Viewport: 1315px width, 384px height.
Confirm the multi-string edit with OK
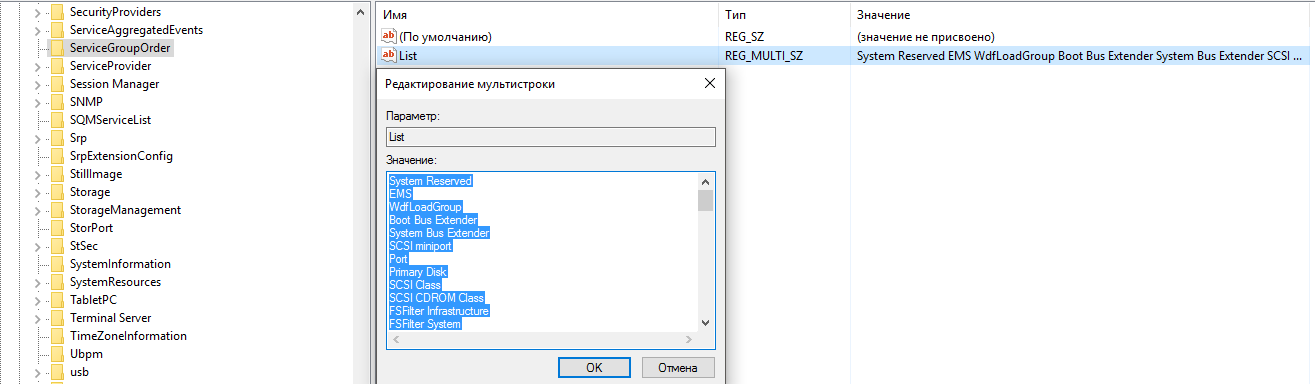pyautogui.click(x=594, y=367)
